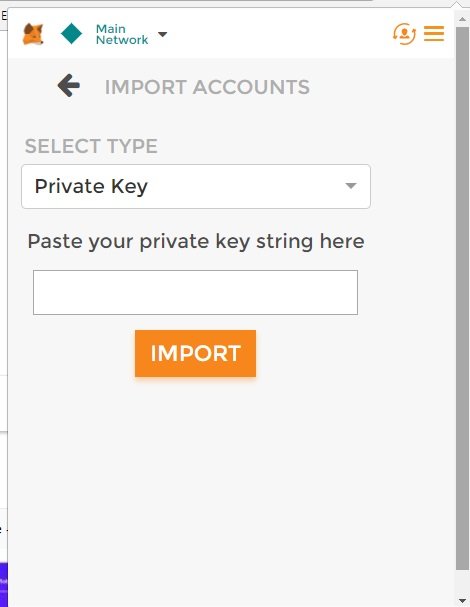Expand the network caret beside Main Network
Image resolution: width=470 pixels, height=607 pixels.
(163, 34)
